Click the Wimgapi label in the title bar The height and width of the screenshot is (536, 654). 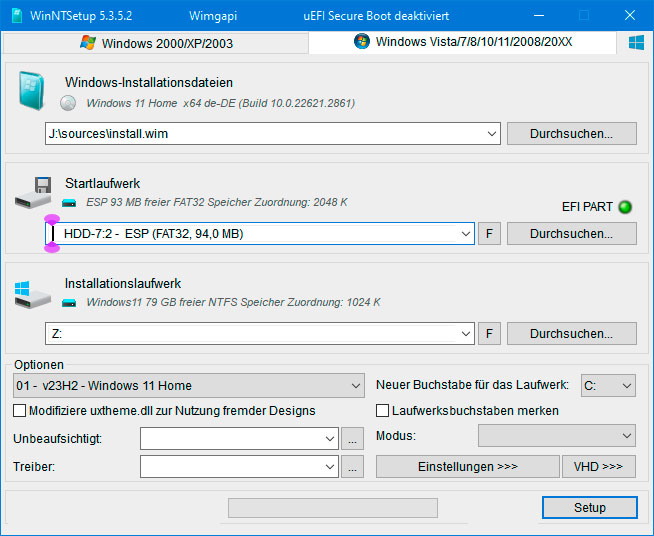click(213, 16)
